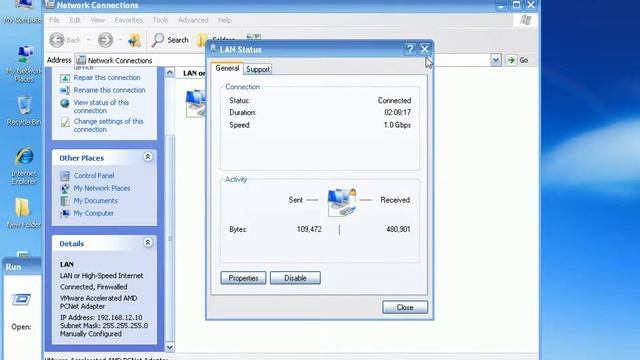
Task: Switch to the Support tab
Action: [258, 69]
